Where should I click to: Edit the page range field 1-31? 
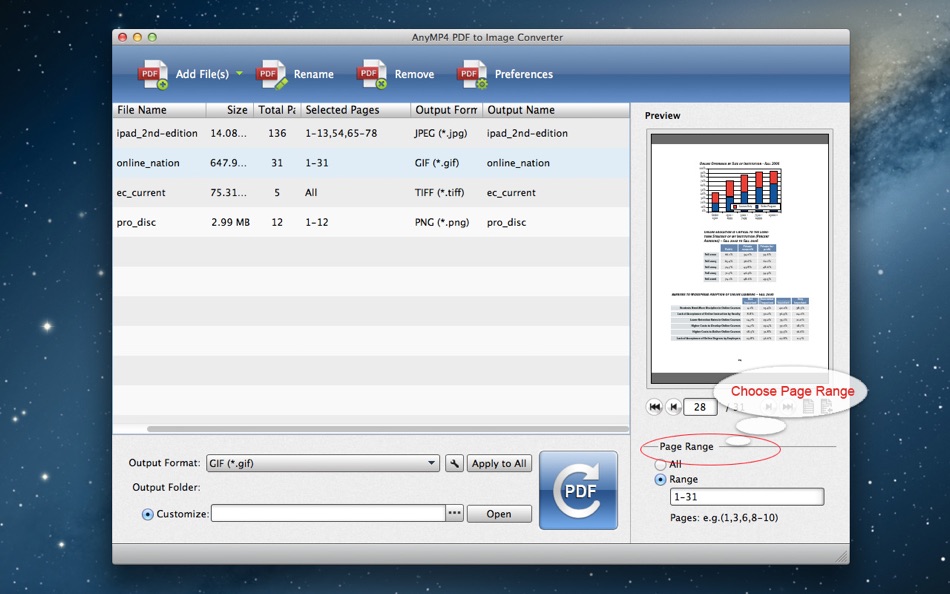(746, 496)
